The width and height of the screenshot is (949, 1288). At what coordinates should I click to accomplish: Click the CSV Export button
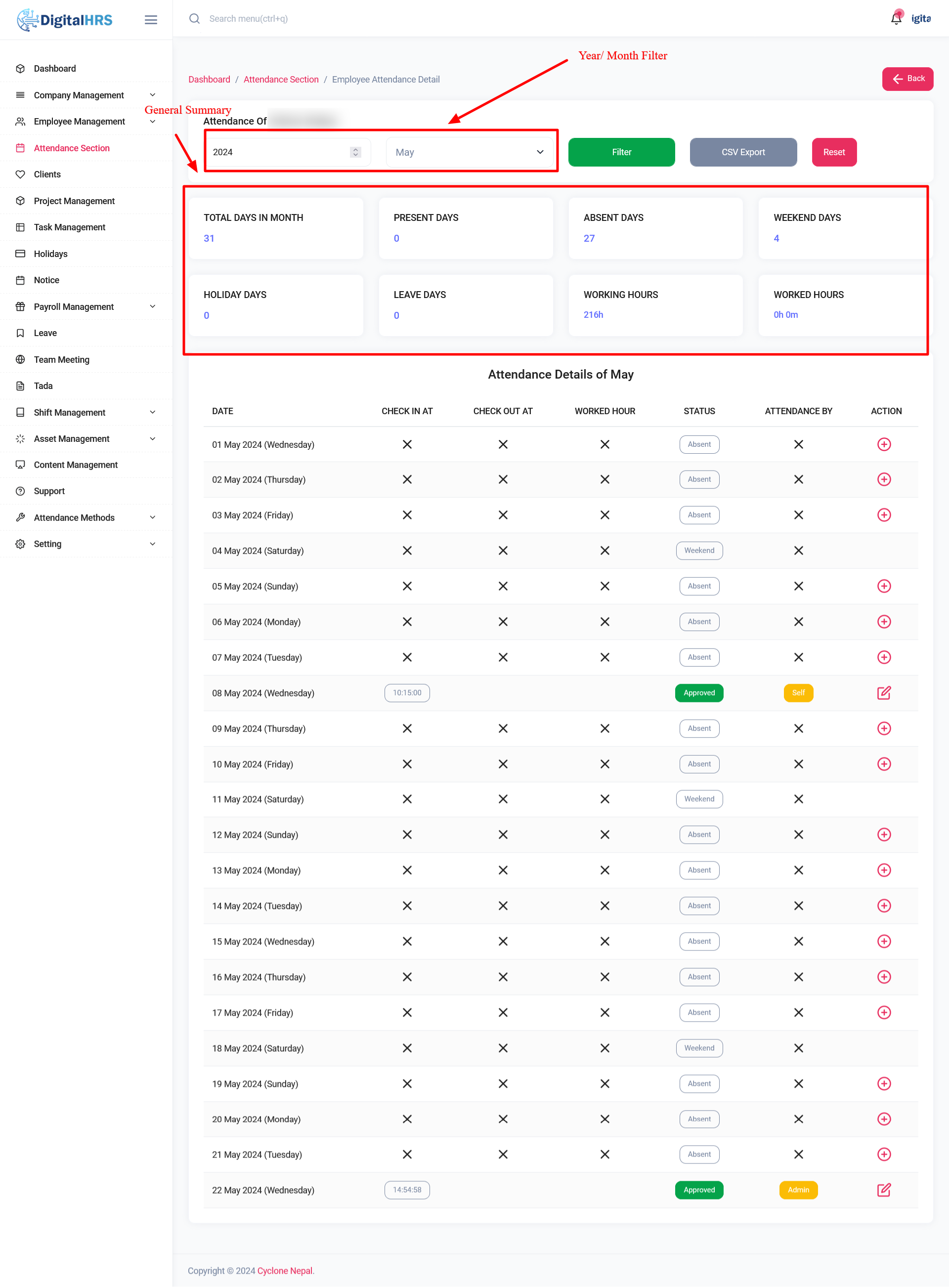[x=743, y=152]
